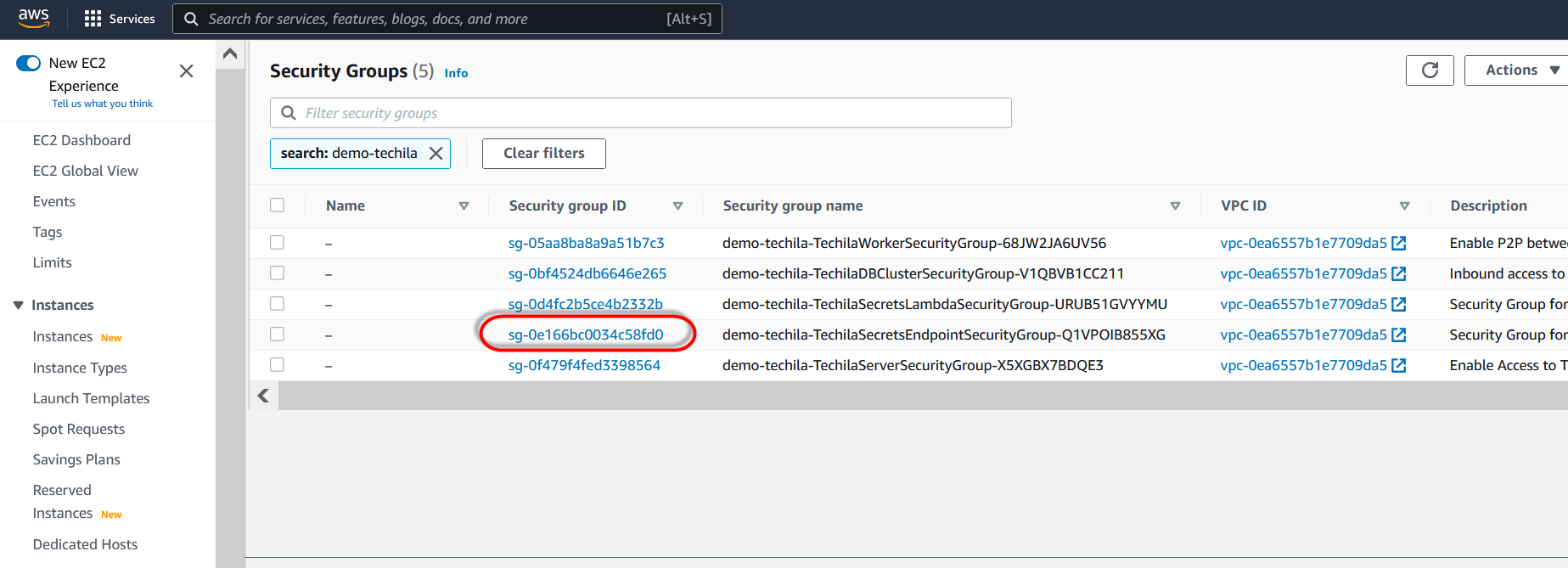Click the left scroll arrow of table
Screen dimensions: 1568x568
click(263, 396)
